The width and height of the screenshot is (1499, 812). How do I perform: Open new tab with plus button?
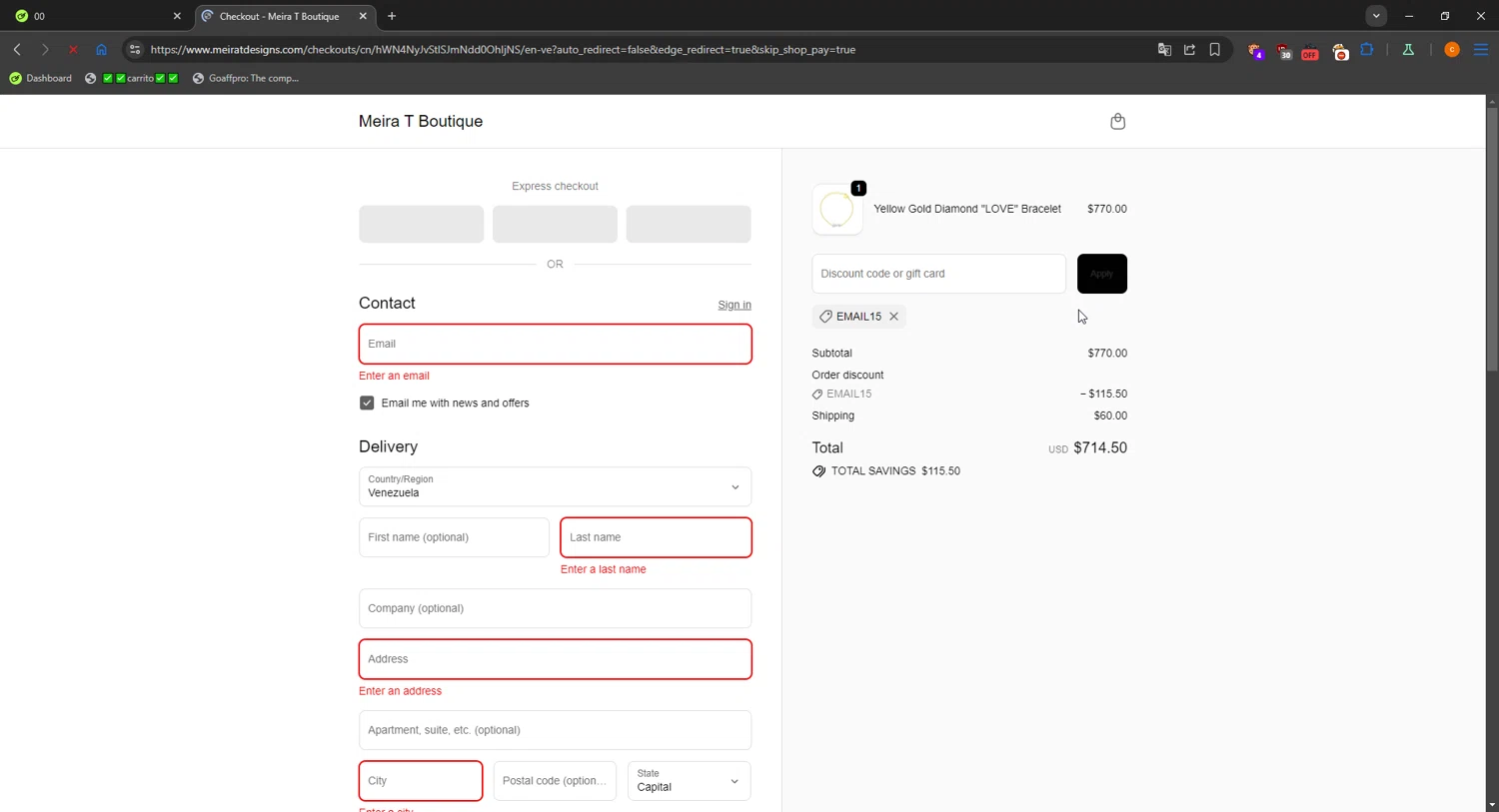(x=392, y=16)
